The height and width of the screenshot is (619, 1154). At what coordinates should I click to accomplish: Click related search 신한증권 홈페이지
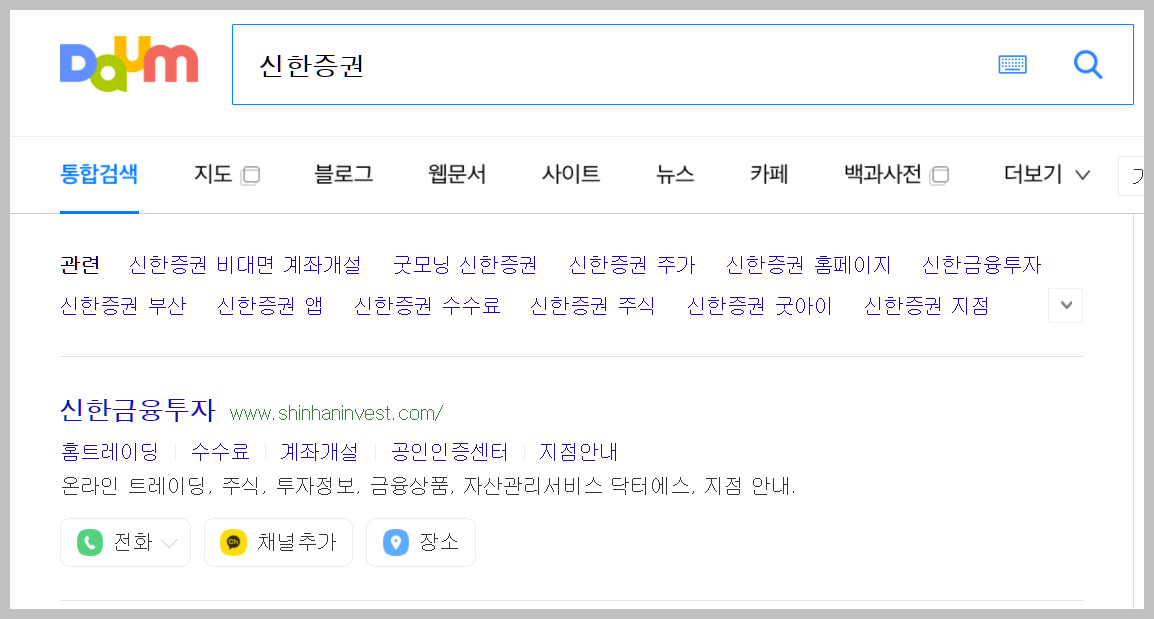point(808,265)
